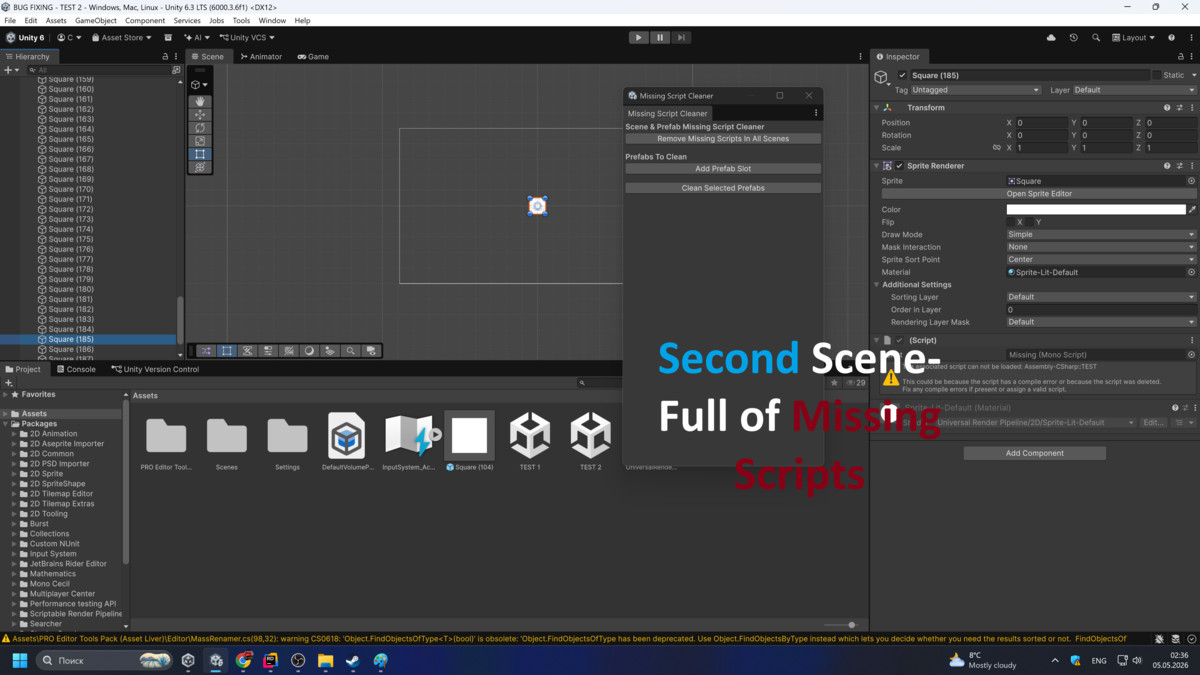Screen dimensions: 1200x675
Task: Open the TEST 1 scene asset
Action: pyautogui.click(x=530, y=441)
